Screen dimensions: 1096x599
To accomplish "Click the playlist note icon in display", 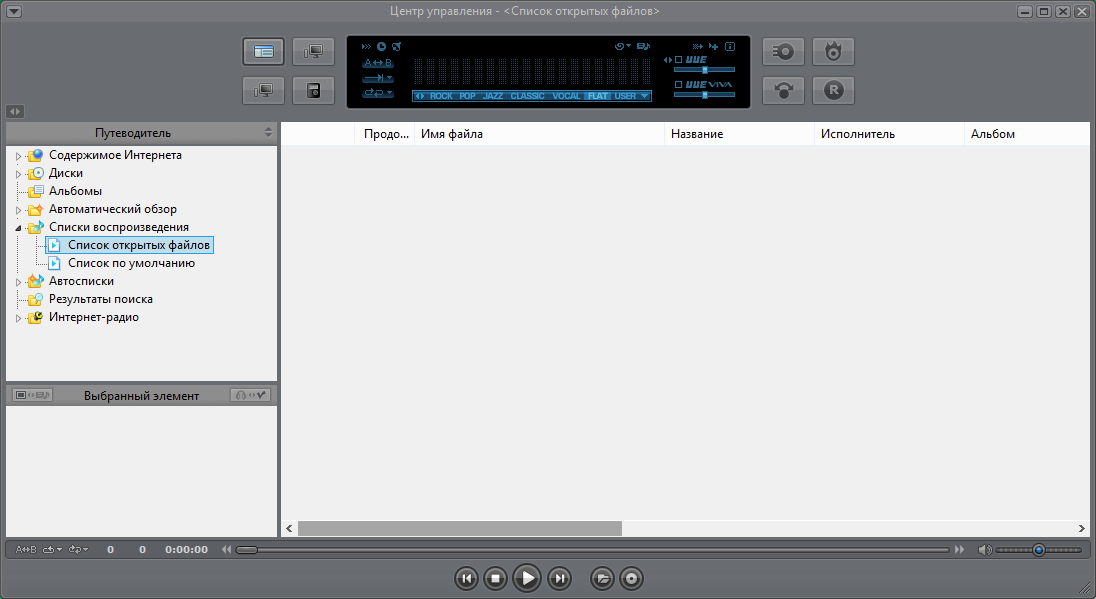I will point(643,47).
